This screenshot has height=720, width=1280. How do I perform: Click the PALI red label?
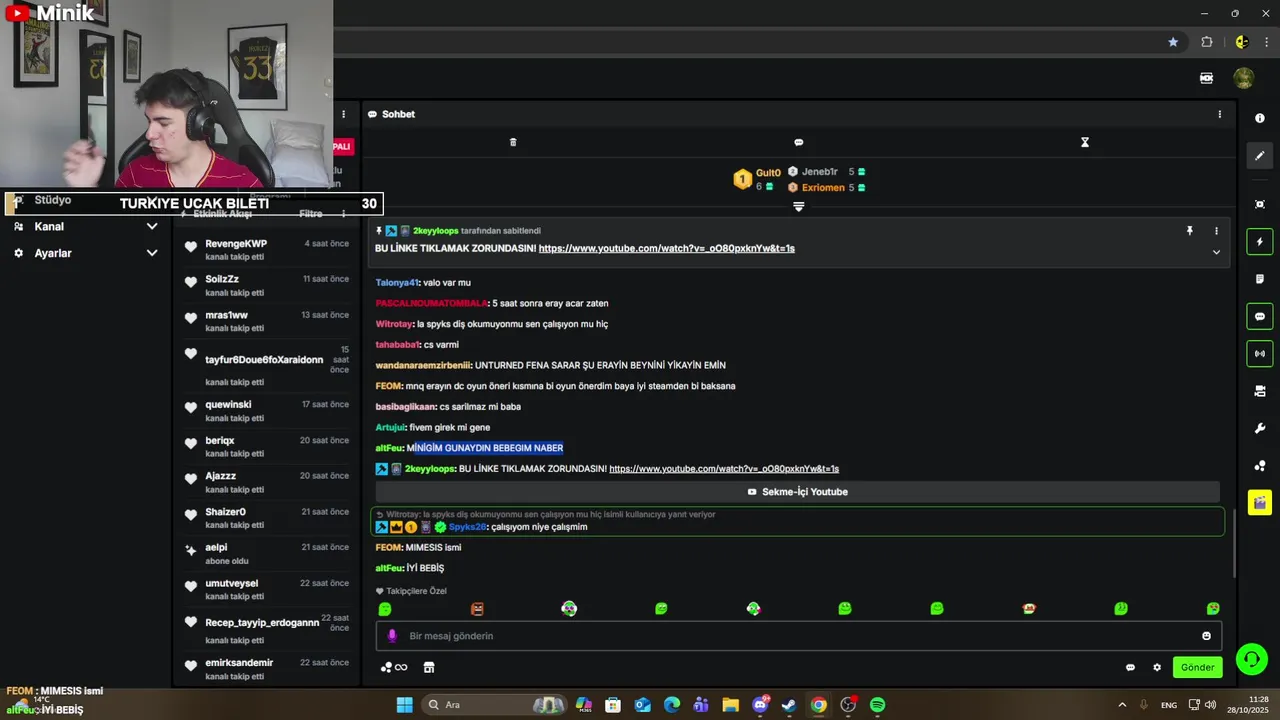342,146
